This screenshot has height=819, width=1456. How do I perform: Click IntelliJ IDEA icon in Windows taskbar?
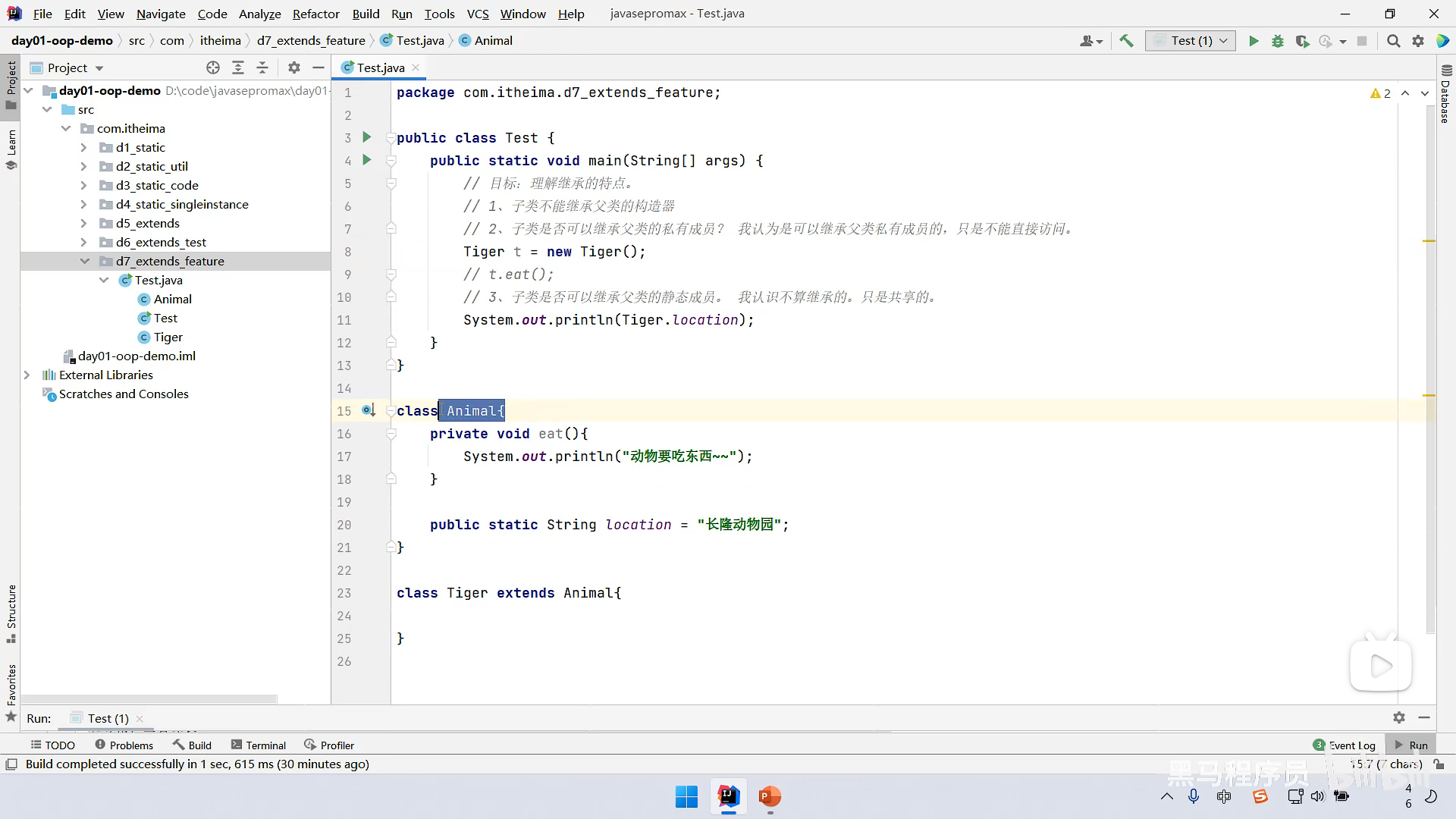pyautogui.click(x=729, y=796)
